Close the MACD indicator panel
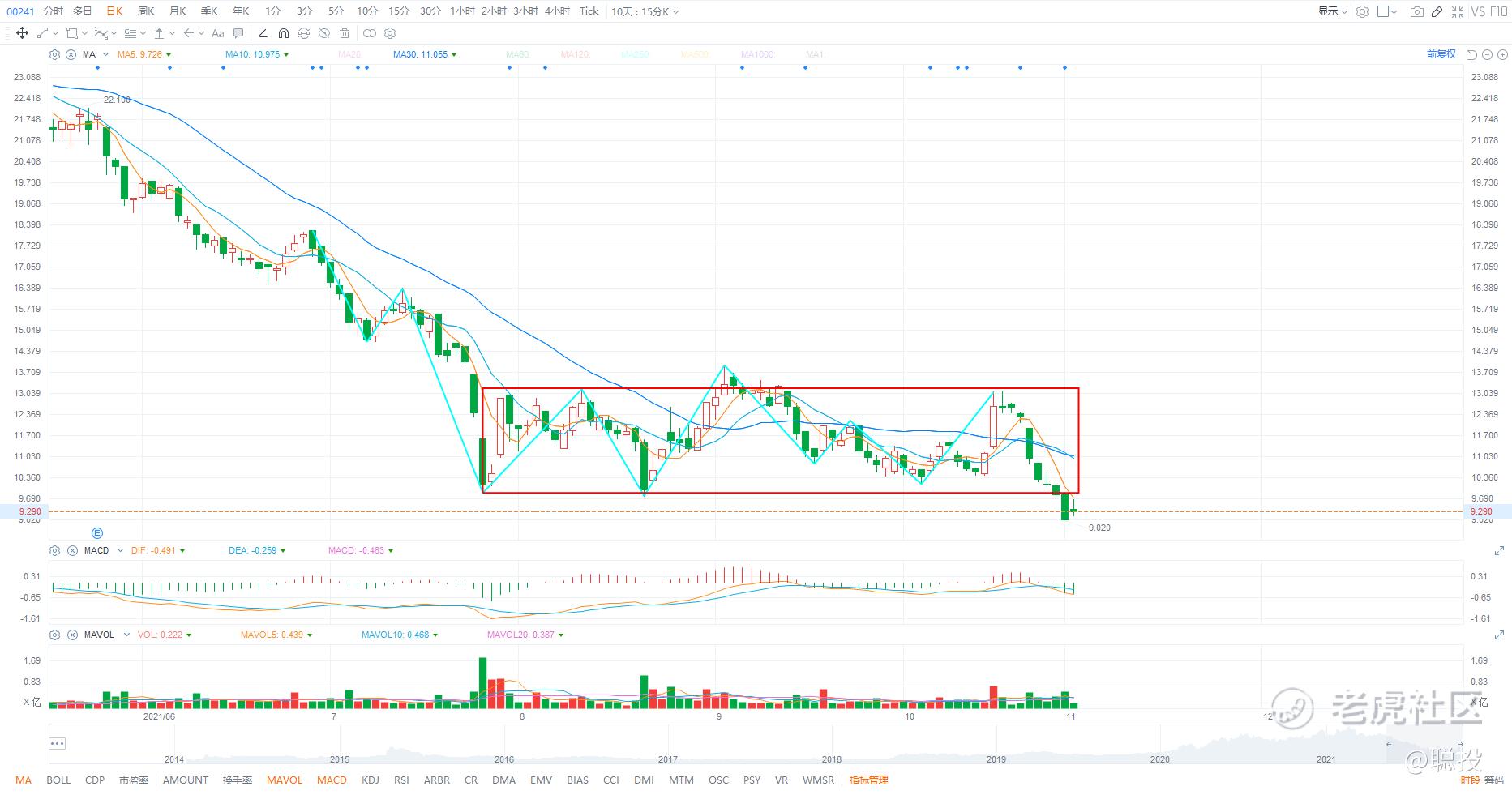 [71, 550]
